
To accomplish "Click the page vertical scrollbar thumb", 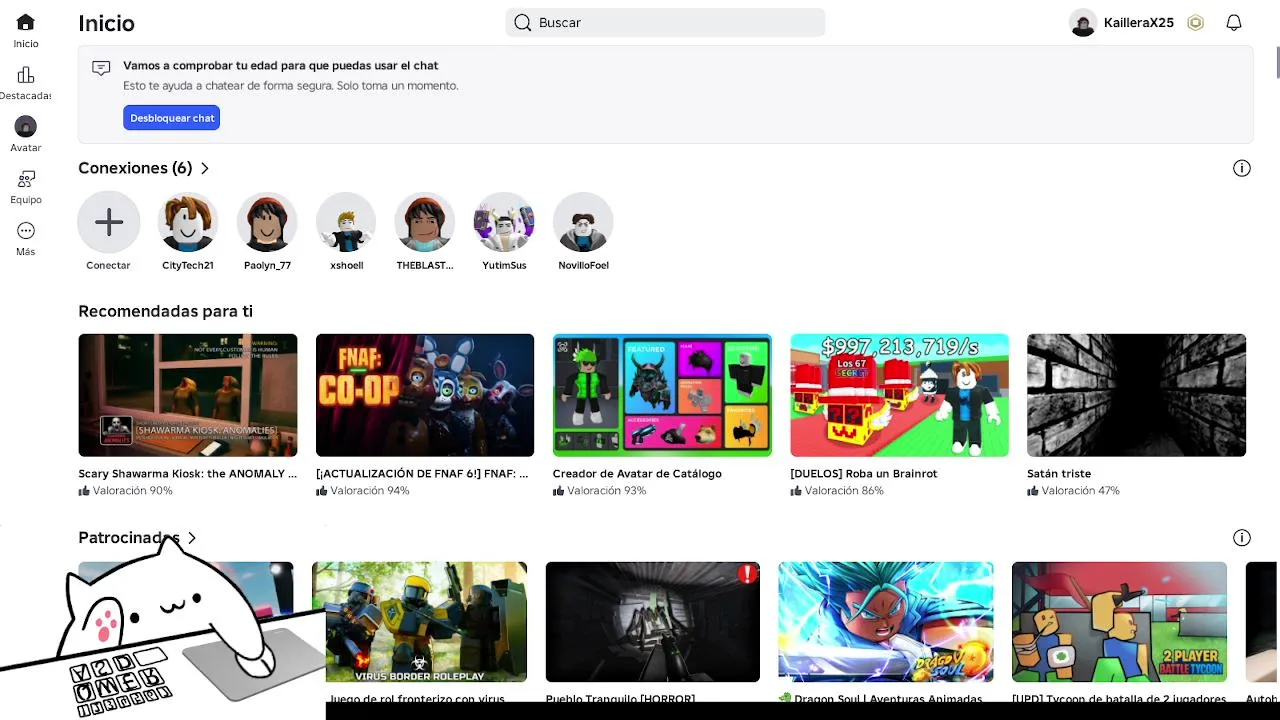I will (x=1277, y=60).
